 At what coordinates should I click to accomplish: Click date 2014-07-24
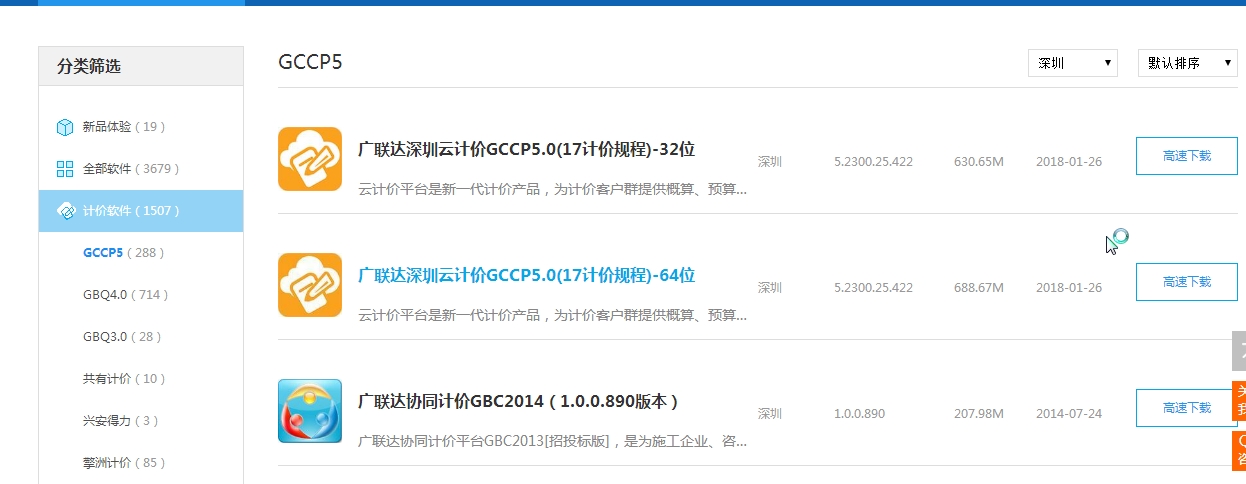(x=1069, y=414)
